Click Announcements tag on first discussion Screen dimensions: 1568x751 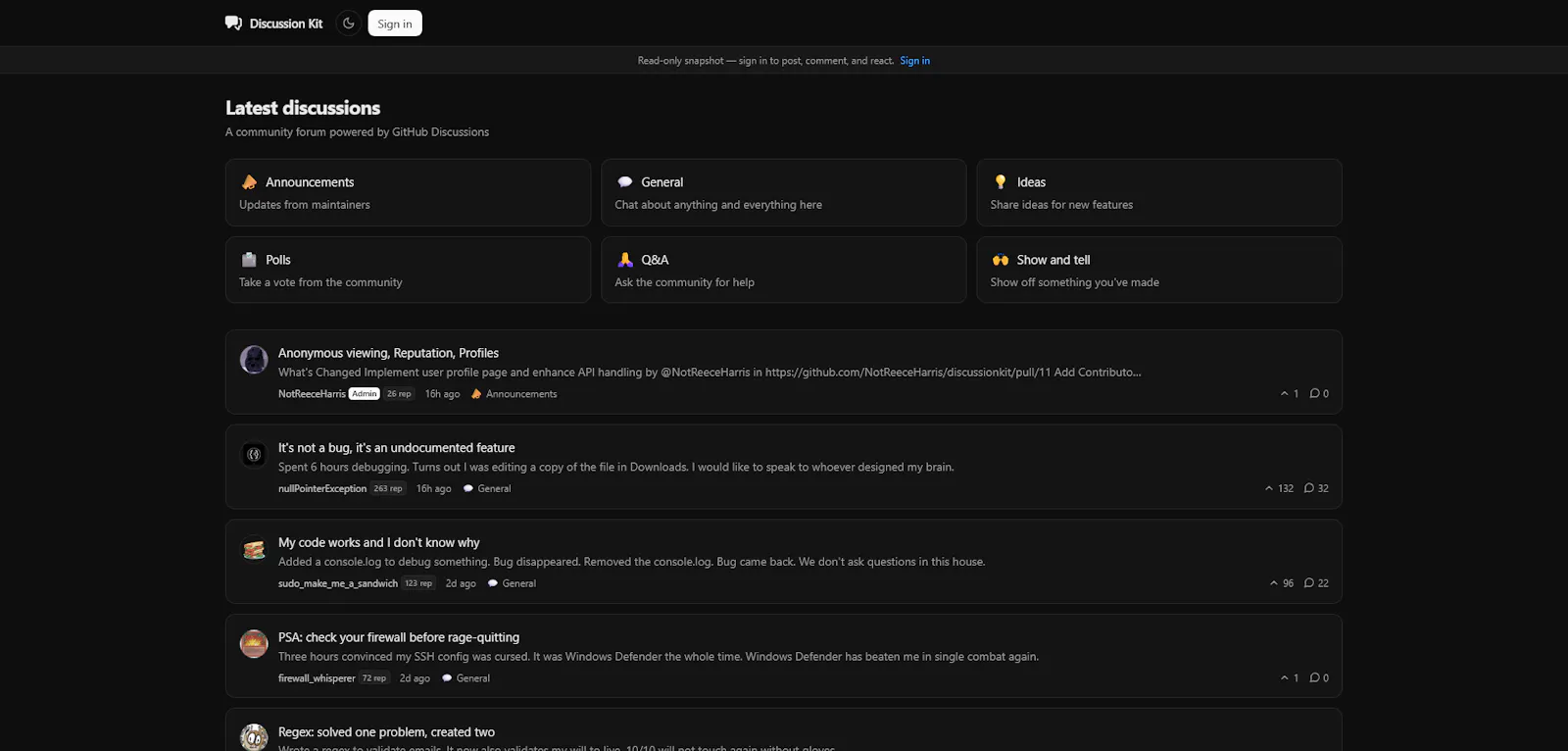point(514,394)
